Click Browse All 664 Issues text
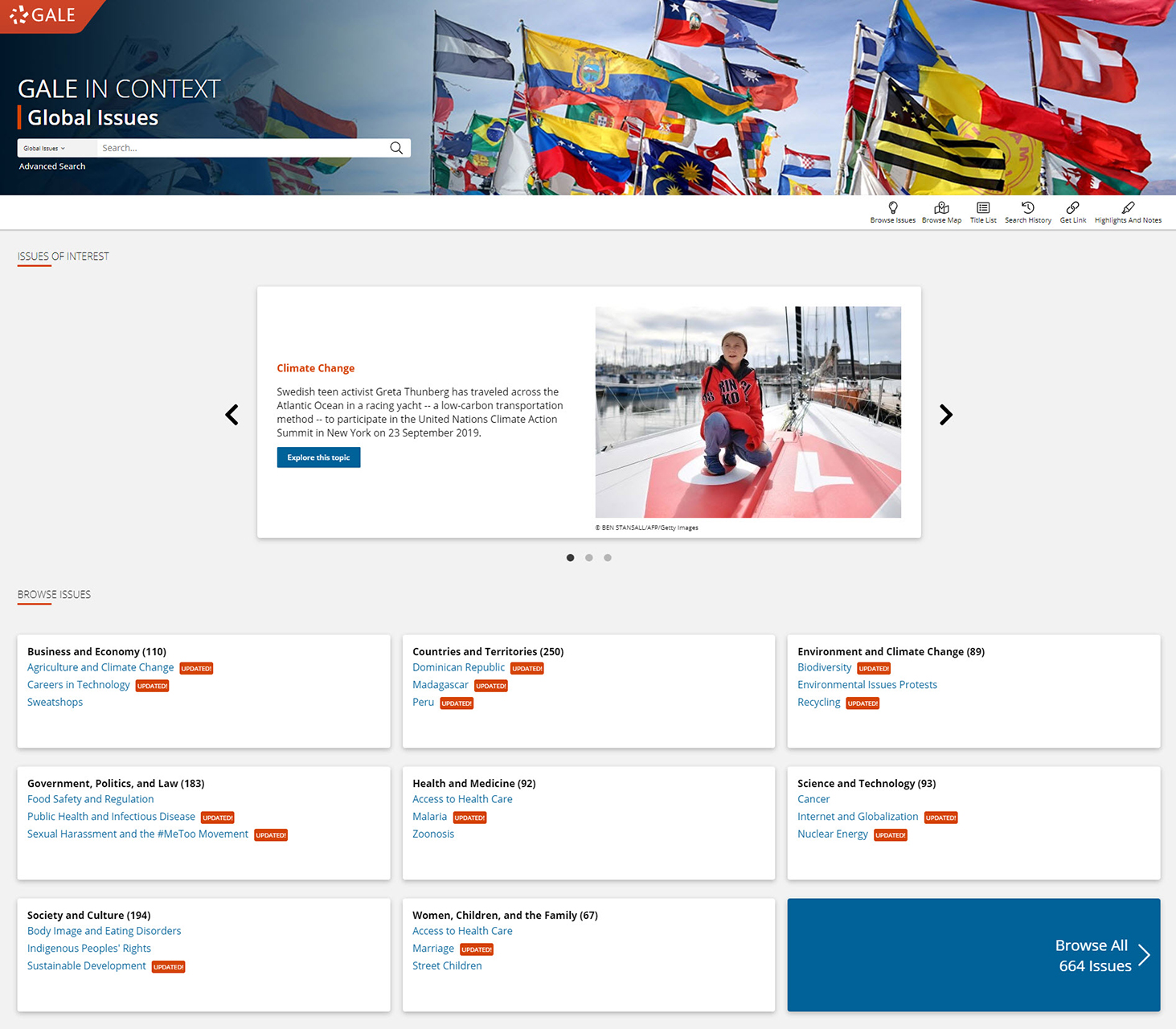Image resolution: width=1176 pixels, height=1029 pixels. click(1093, 956)
